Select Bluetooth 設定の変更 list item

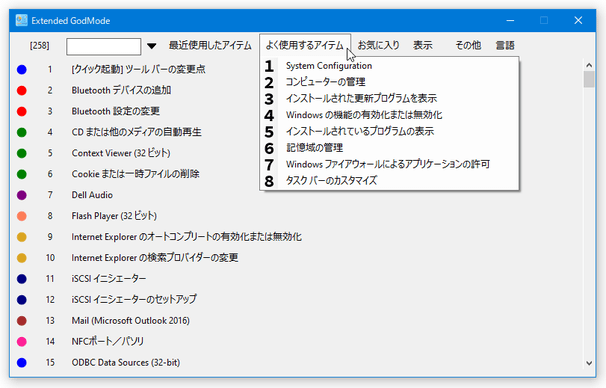point(116,111)
